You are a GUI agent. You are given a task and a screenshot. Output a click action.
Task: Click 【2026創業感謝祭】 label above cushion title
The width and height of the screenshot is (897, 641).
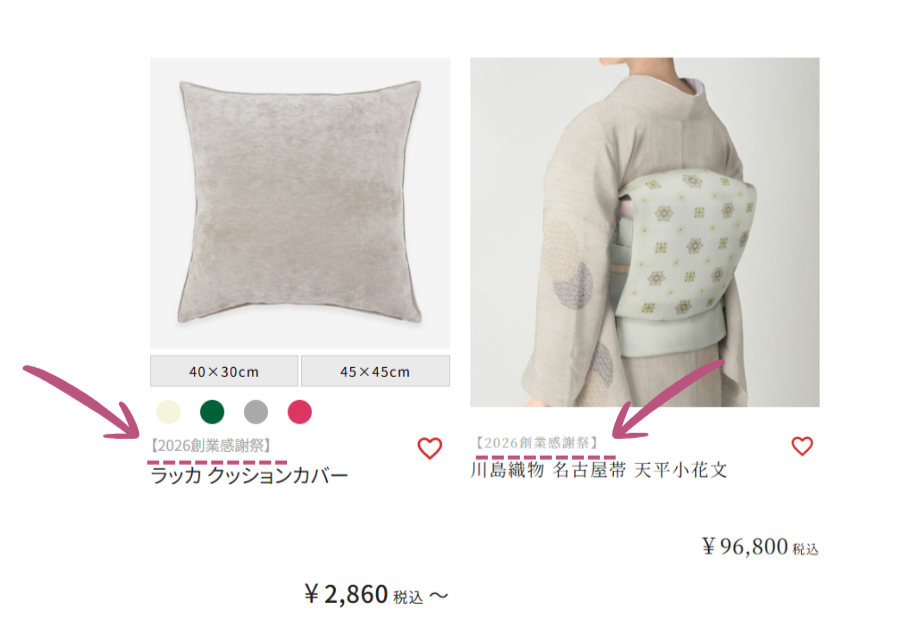pyautogui.click(x=211, y=445)
